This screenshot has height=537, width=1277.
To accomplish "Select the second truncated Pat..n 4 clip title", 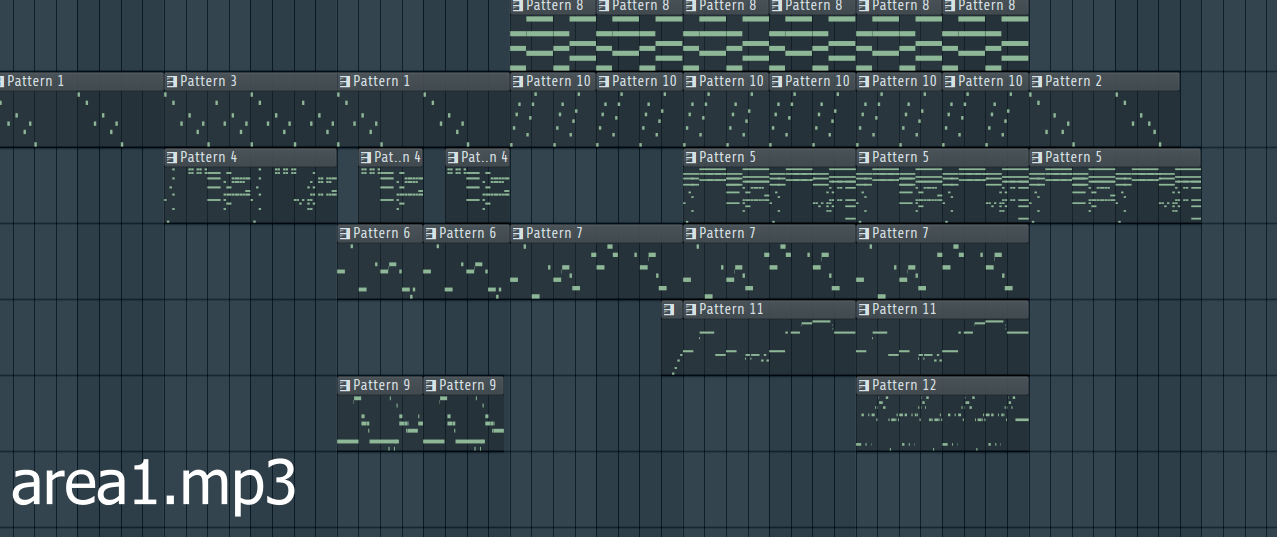I will pyautogui.click(x=484, y=157).
